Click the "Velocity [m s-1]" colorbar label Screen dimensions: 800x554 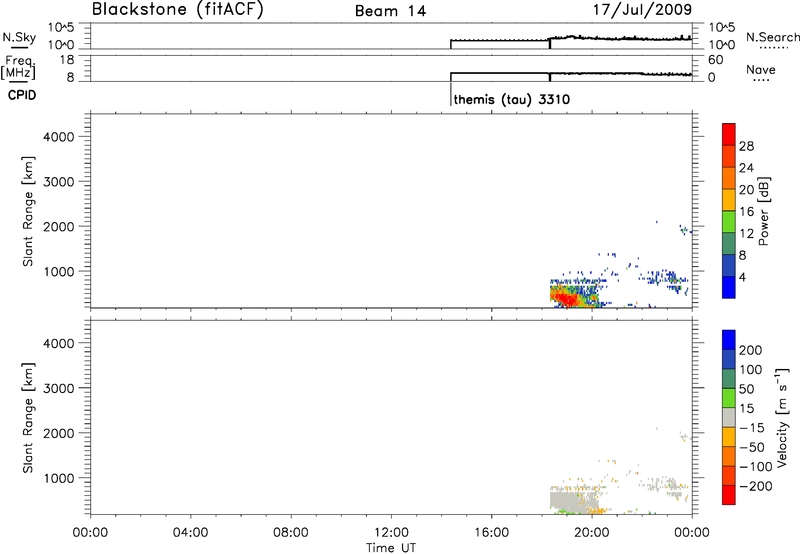(x=782, y=417)
